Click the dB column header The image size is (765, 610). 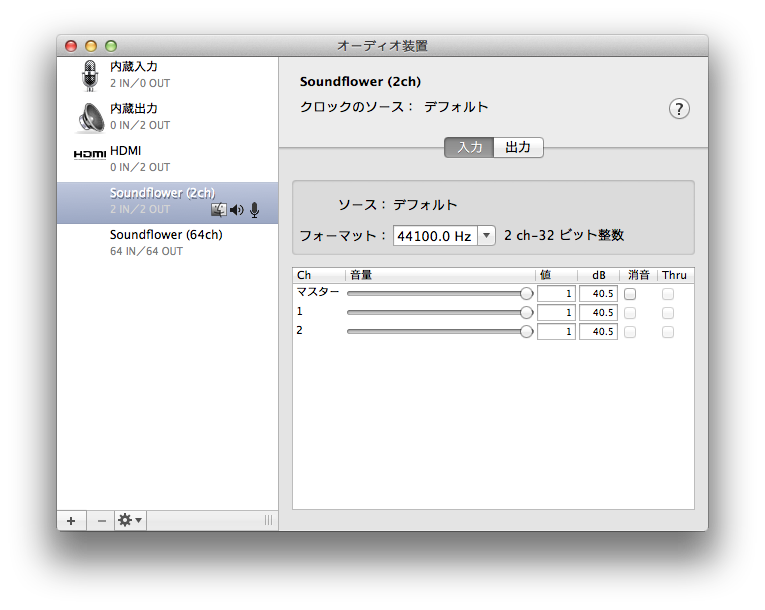pyautogui.click(x=598, y=275)
